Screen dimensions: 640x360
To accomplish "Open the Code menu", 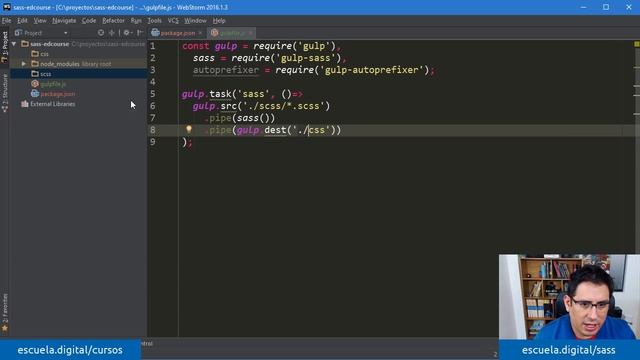I will [89, 20].
